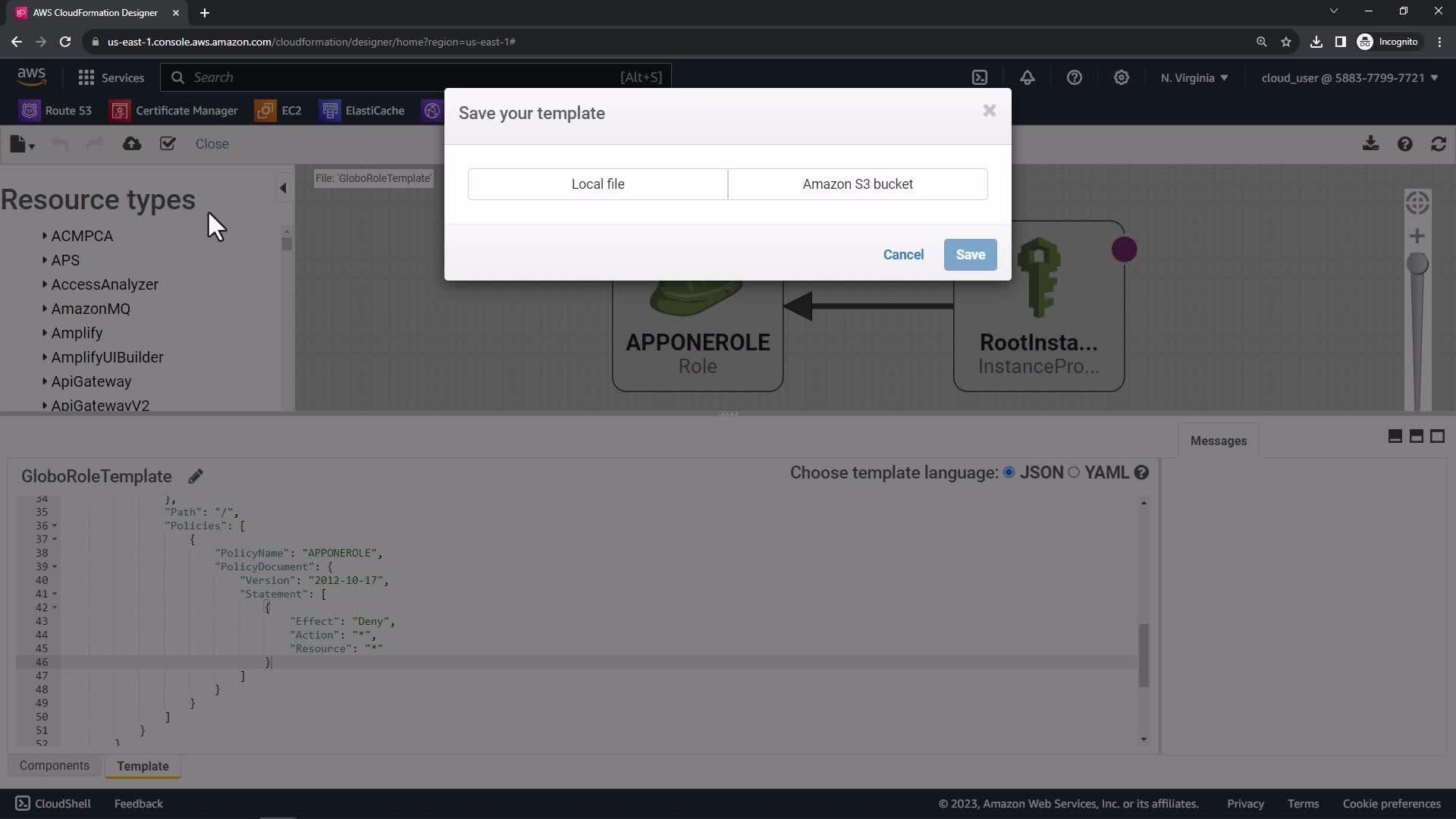Select YAML template language radio button

(x=1074, y=472)
